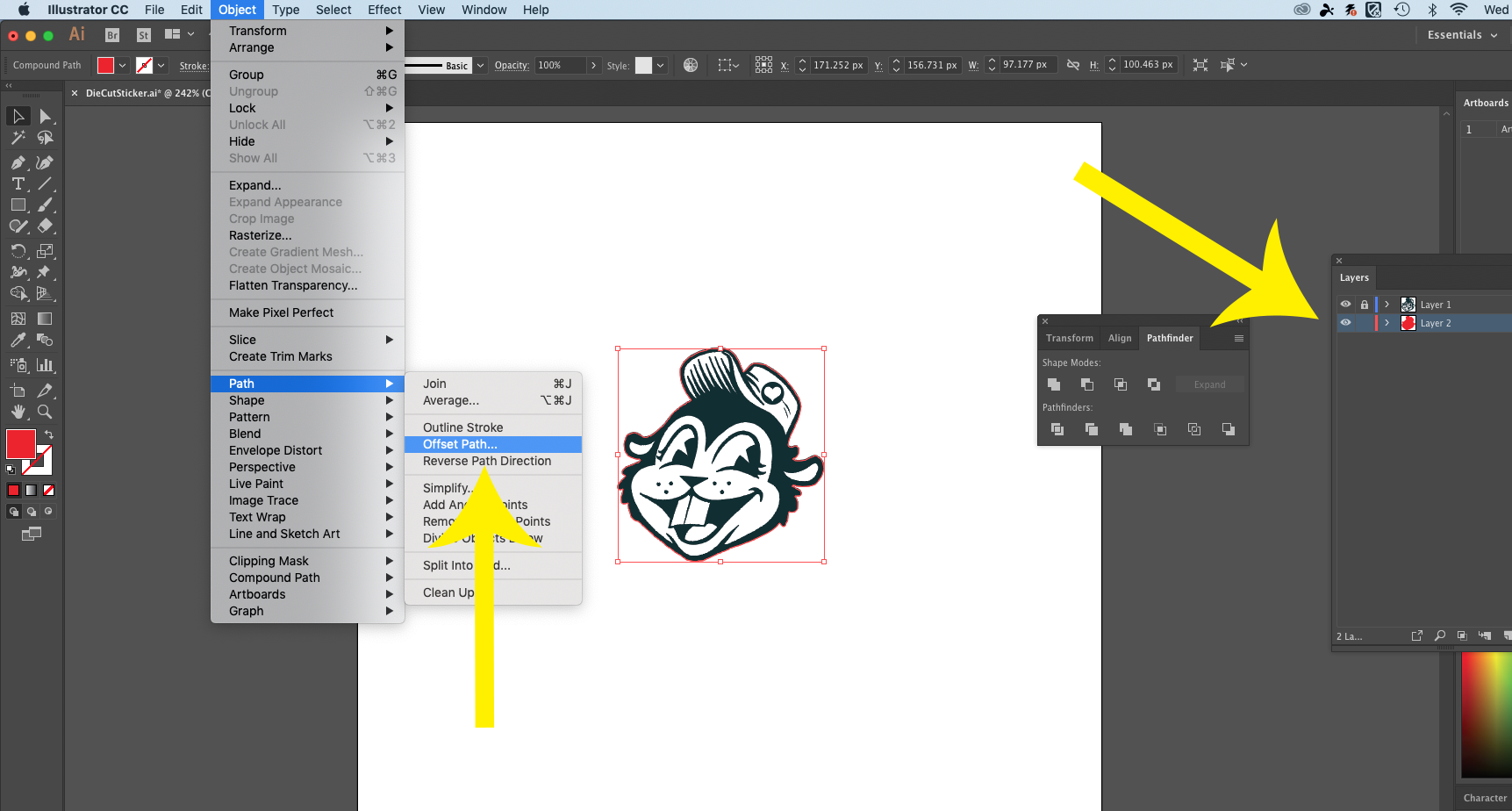Open Pathfinder panel options menu

click(x=1238, y=339)
